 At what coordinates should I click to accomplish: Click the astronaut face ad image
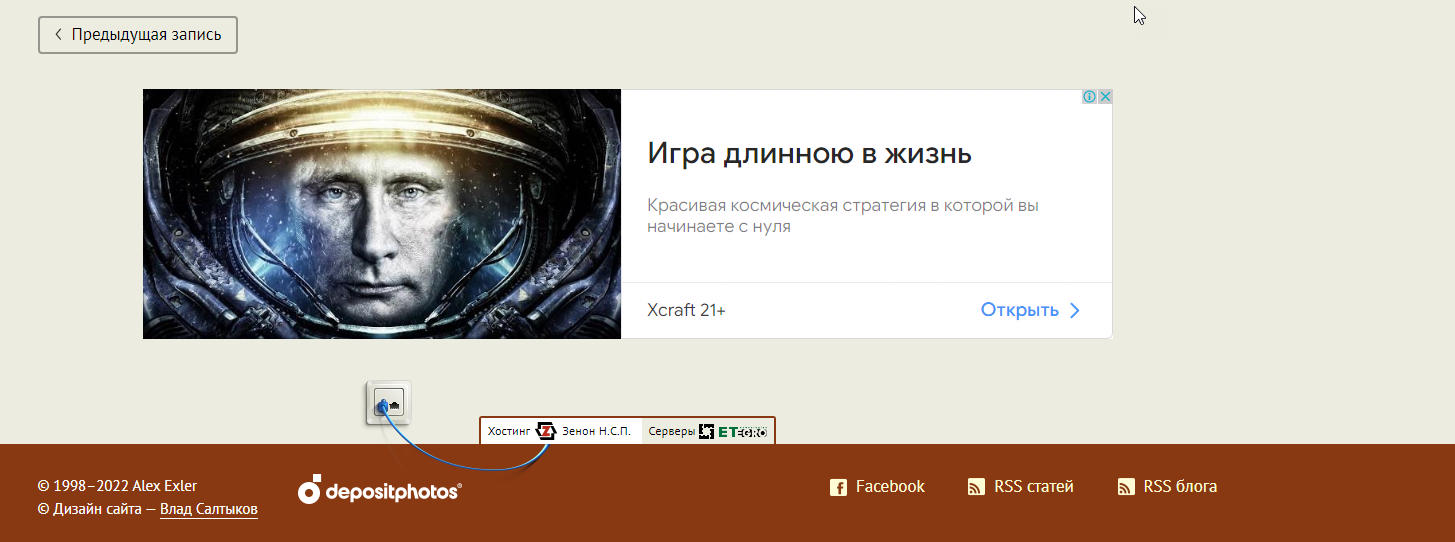382,214
